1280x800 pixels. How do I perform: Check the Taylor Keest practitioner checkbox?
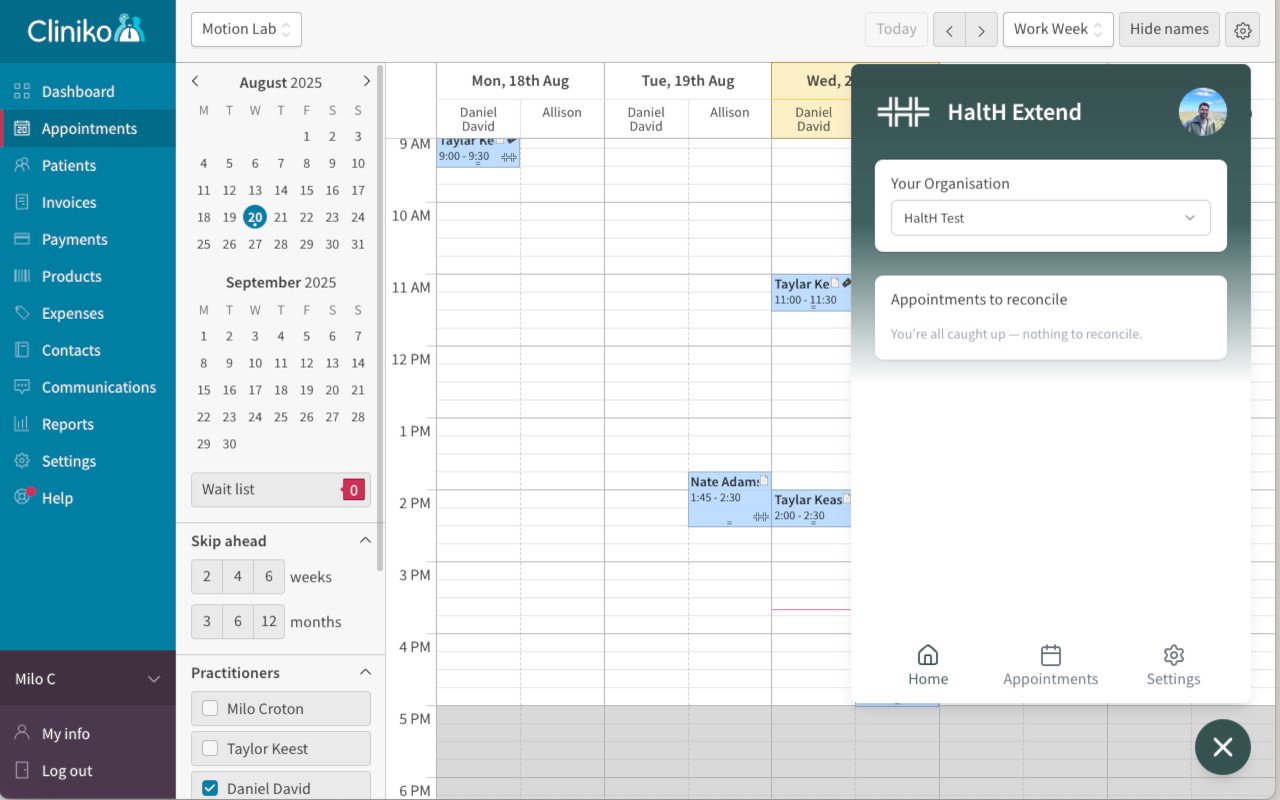click(210, 748)
